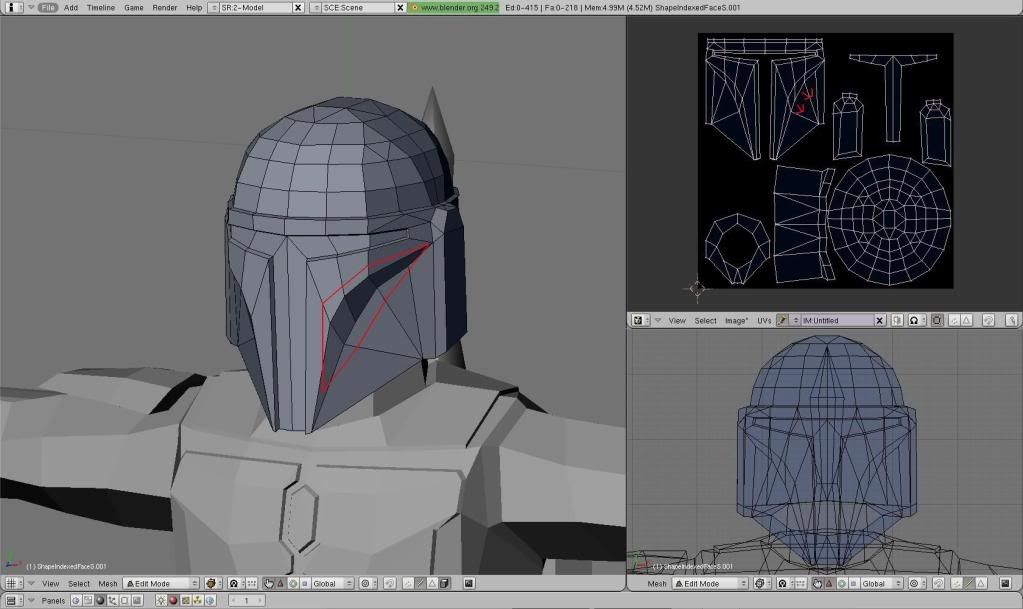Open buttons window type selector beside Panels
The height and width of the screenshot is (609, 1023).
tap(12, 601)
